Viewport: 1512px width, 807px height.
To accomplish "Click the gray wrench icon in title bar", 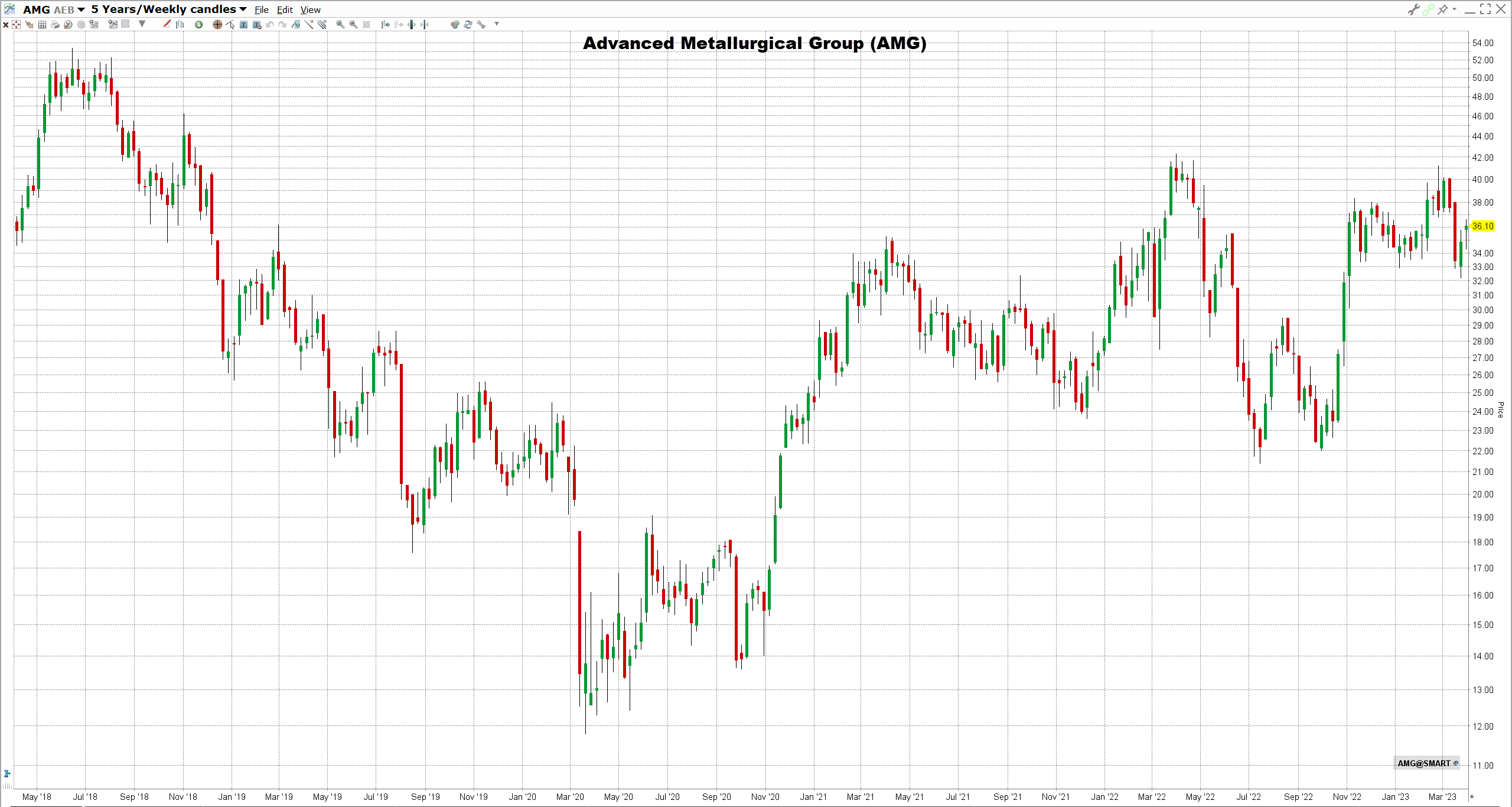I will click(1413, 9).
